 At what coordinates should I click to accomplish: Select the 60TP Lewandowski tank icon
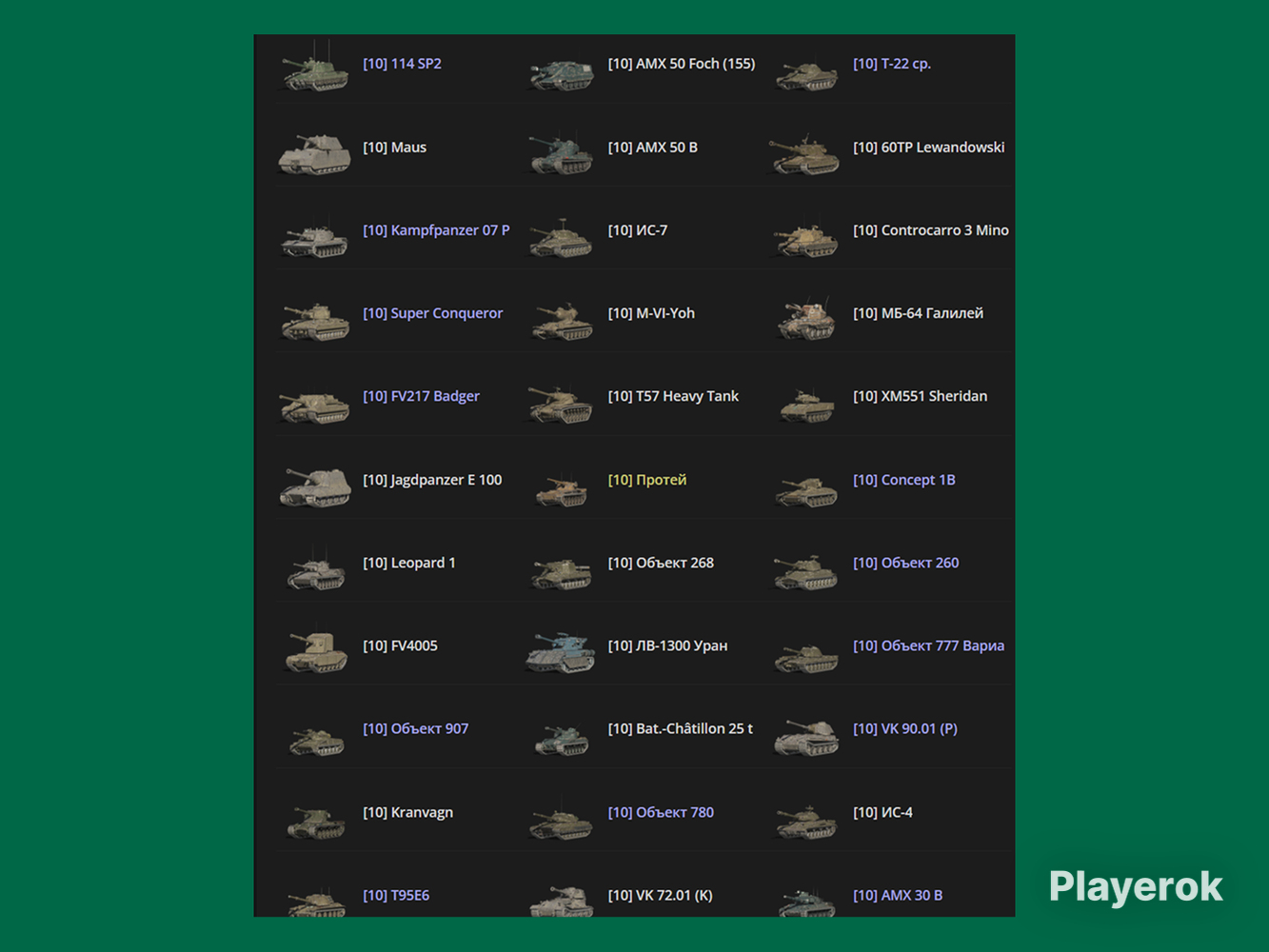pyautogui.click(x=806, y=154)
